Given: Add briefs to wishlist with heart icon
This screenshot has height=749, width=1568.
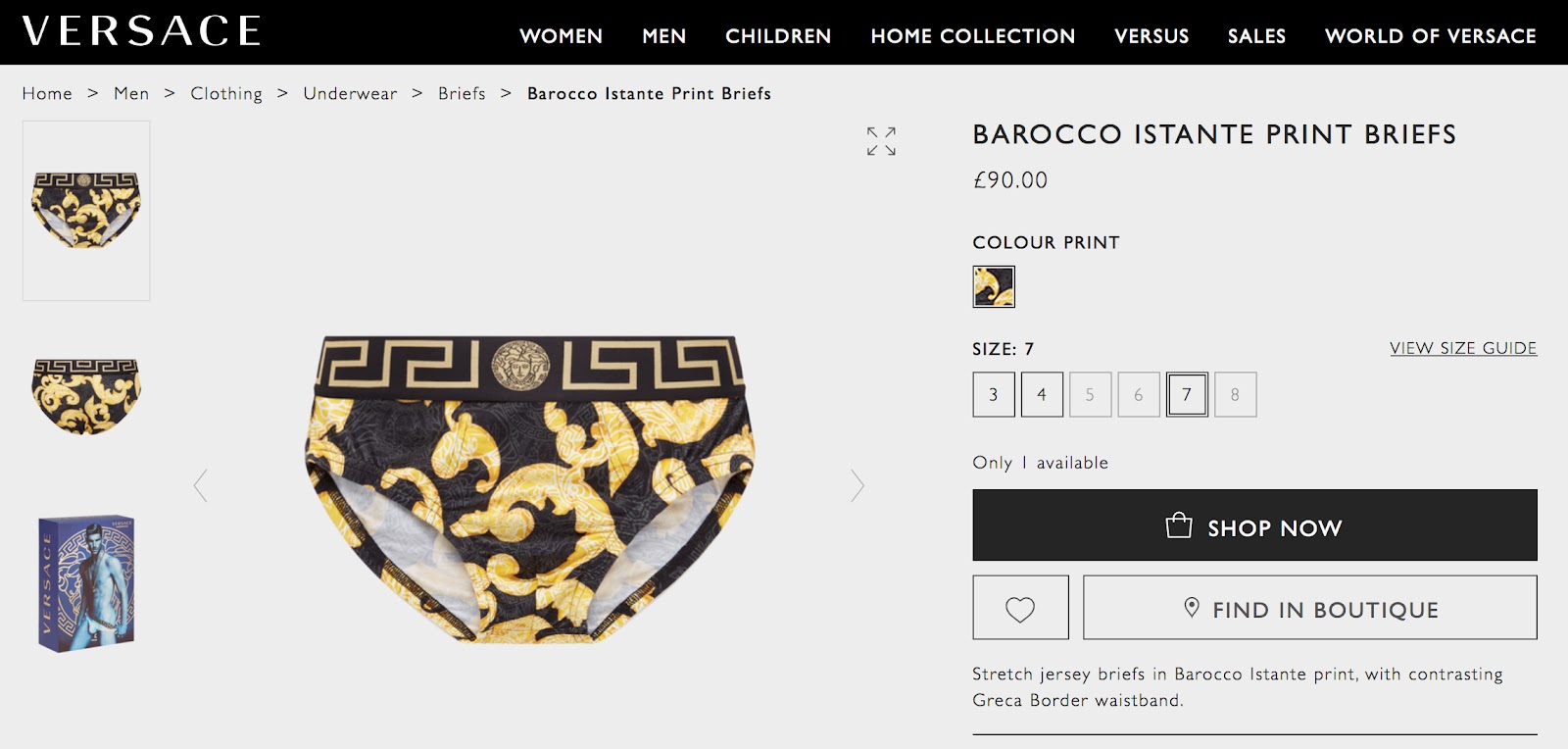Looking at the screenshot, I should [x=1020, y=609].
